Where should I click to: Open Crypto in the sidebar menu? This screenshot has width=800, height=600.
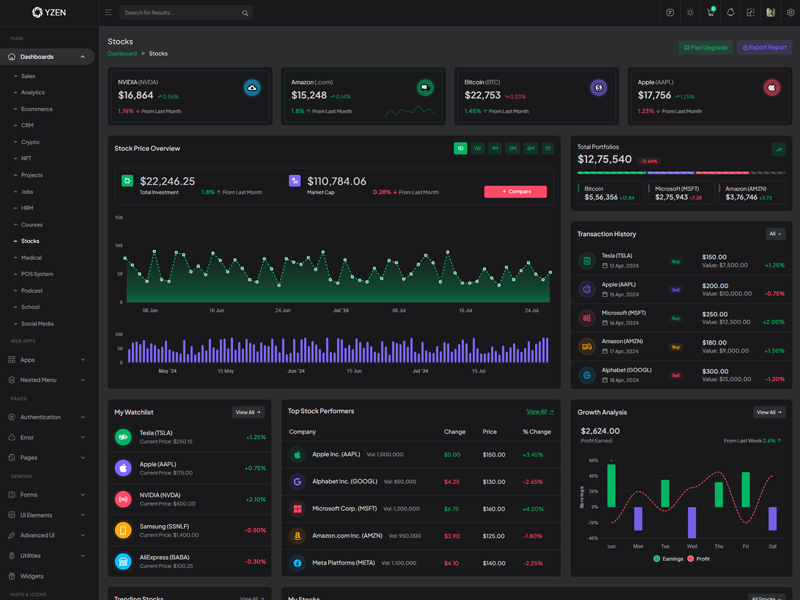pyautogui.click(x=31, y=142)
